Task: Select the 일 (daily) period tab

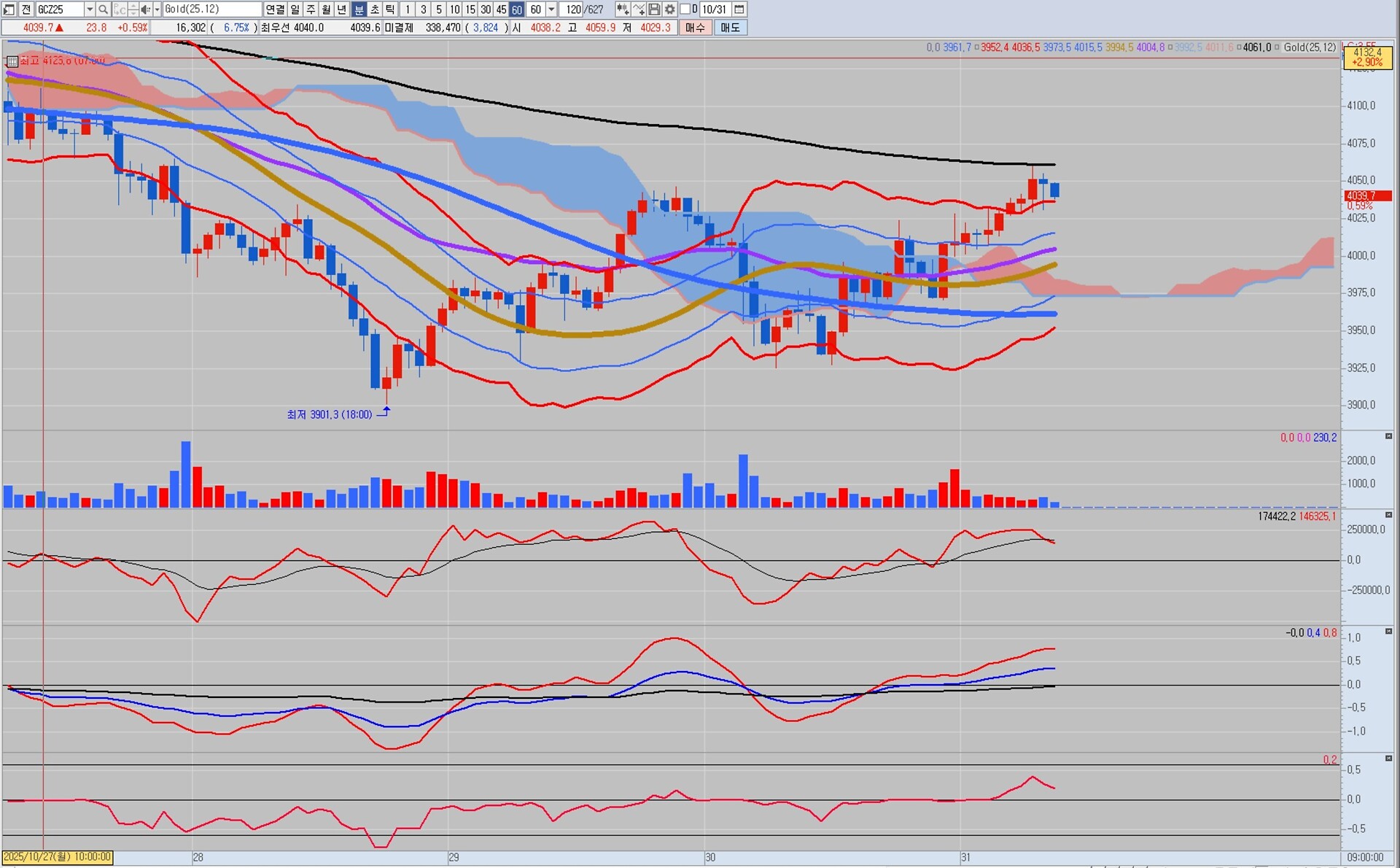Action: pos(295,9)
